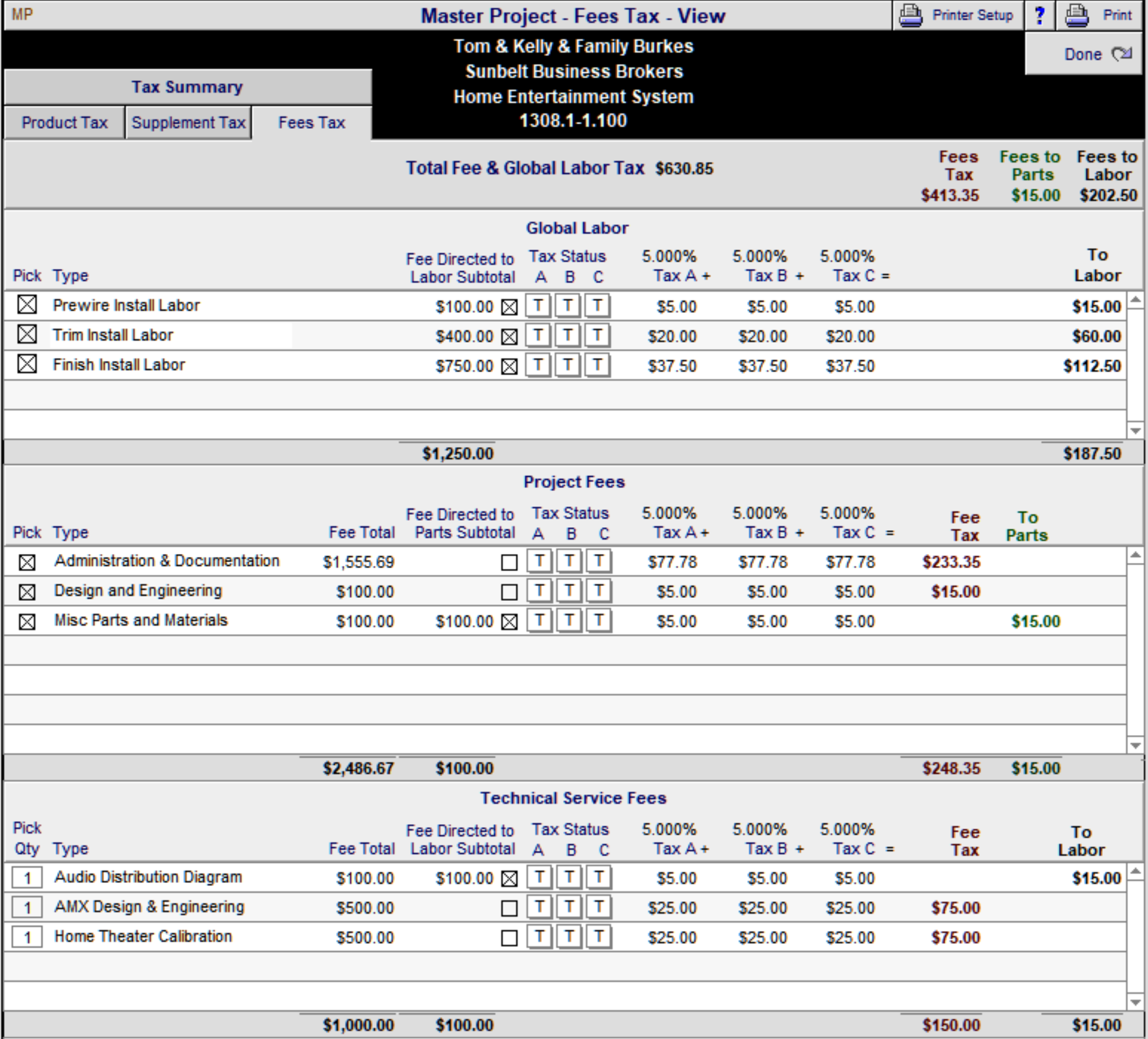1148x1039 pixels.
Task: Toggle Tax C status for Misc Parts and Materials
Action: tap(599, 620)
